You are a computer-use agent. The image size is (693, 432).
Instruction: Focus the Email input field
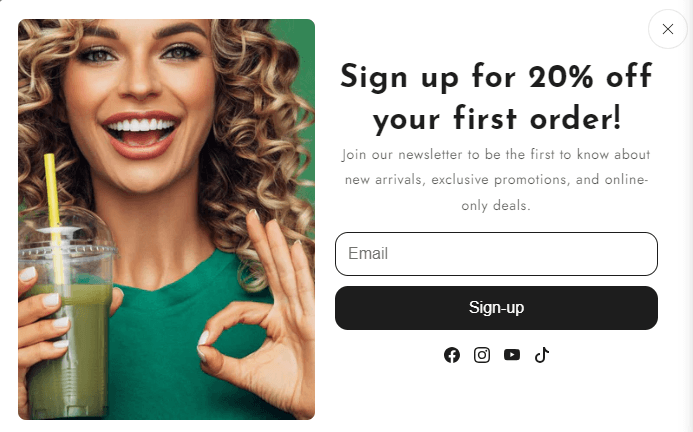[x=496, y=254]
